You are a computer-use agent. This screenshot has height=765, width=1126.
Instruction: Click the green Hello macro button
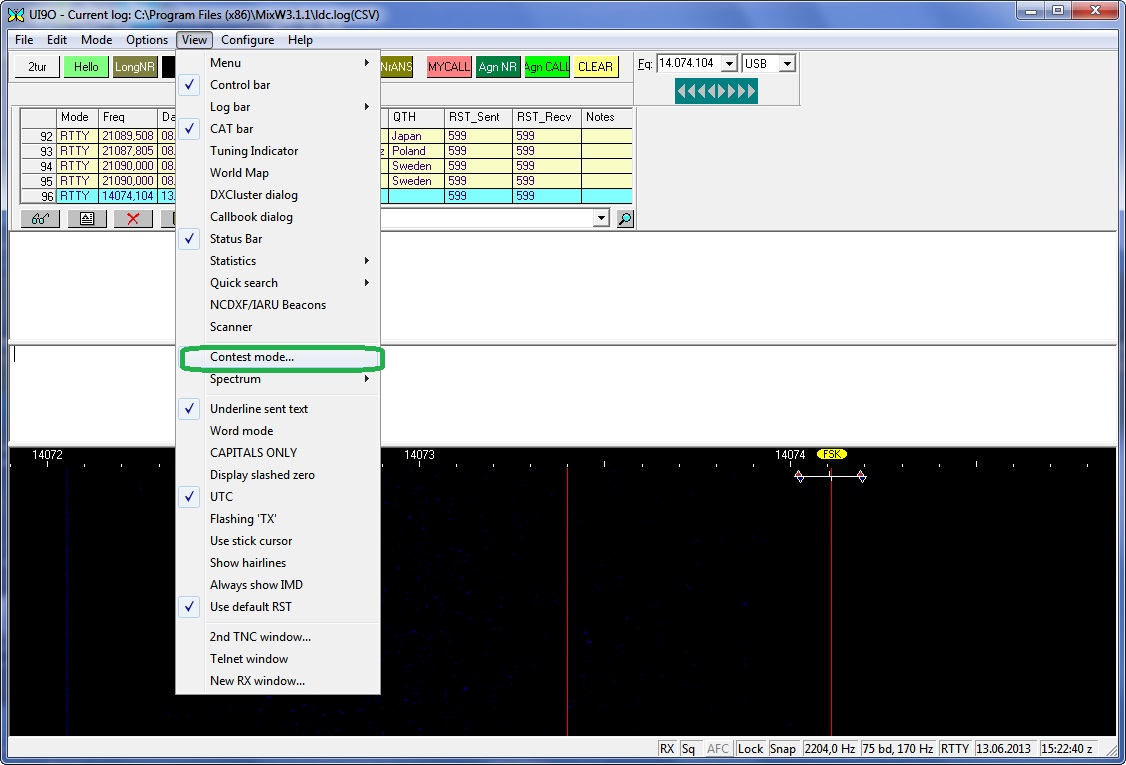[x=86, y=67]
